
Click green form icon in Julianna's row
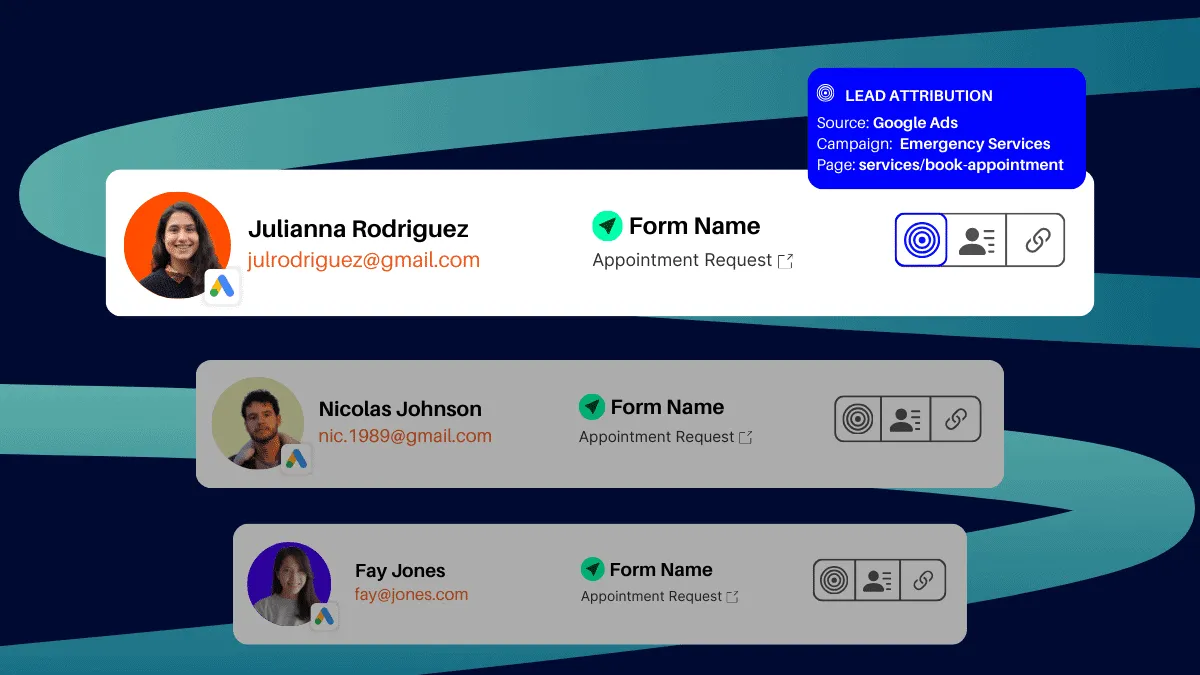[x=607, y=226]
